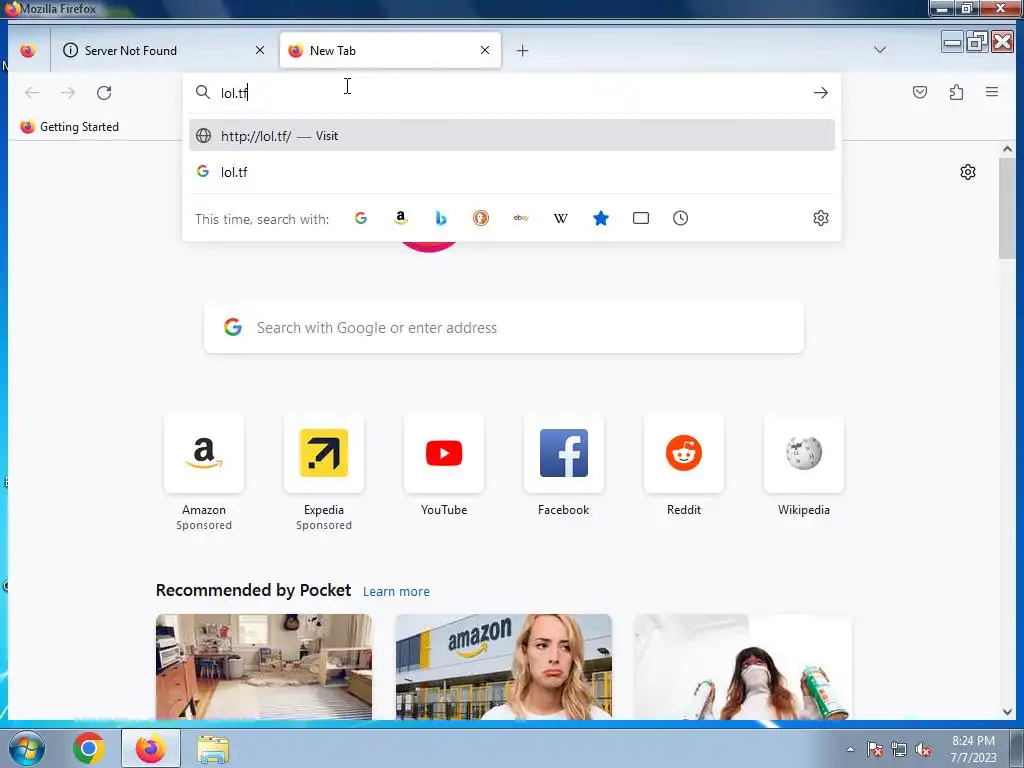Screen dimensions: 1024x768
Task: Search open tabs with tab icon
Action: 641,218
